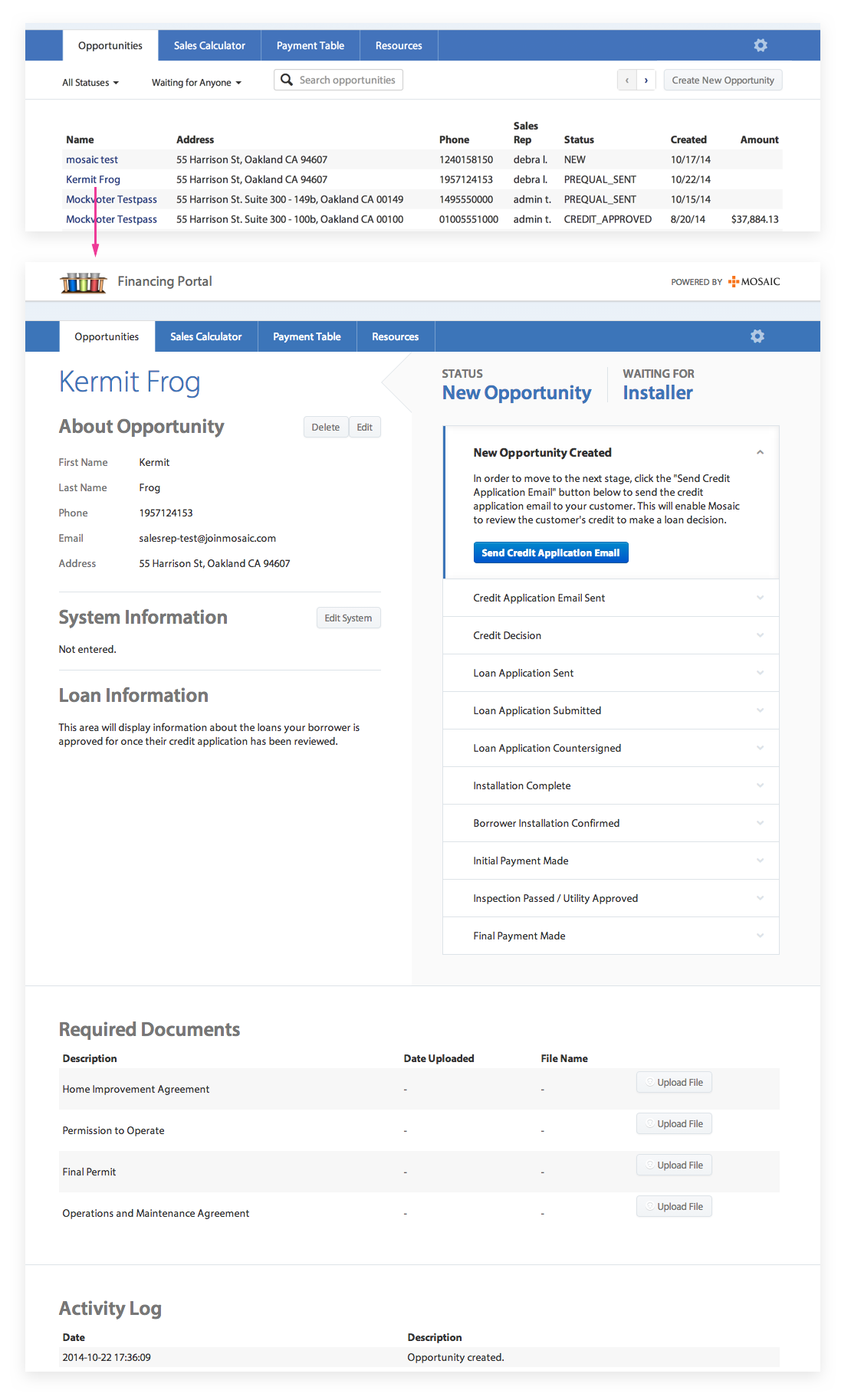This screenshot has width=851, height=1400.
Task: Focus the Search opportunities field
Action: pos(338,80)
